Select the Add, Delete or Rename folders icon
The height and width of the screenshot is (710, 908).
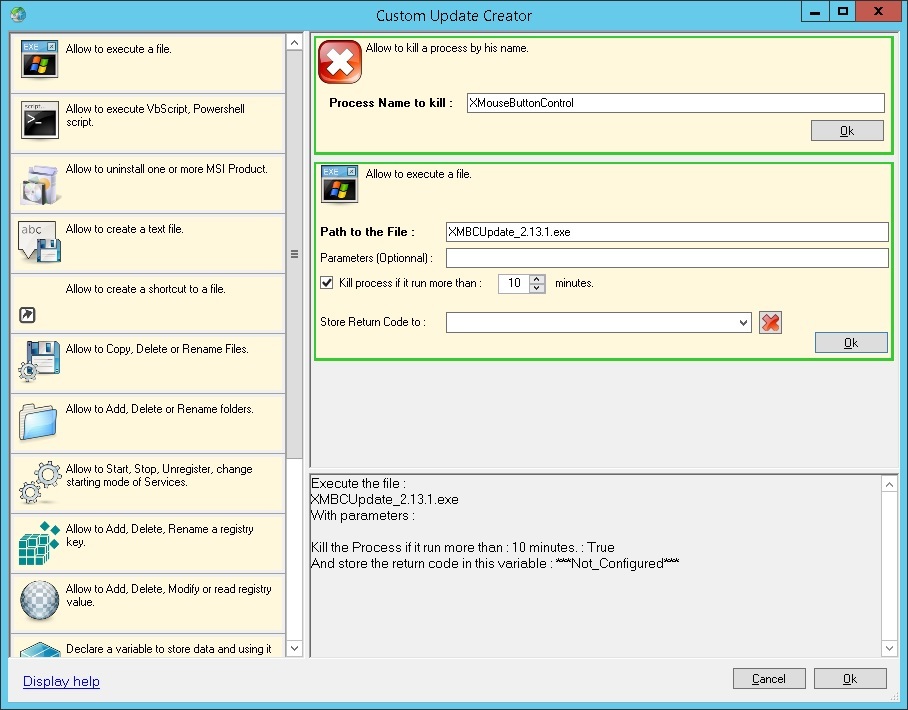(38, 422)
